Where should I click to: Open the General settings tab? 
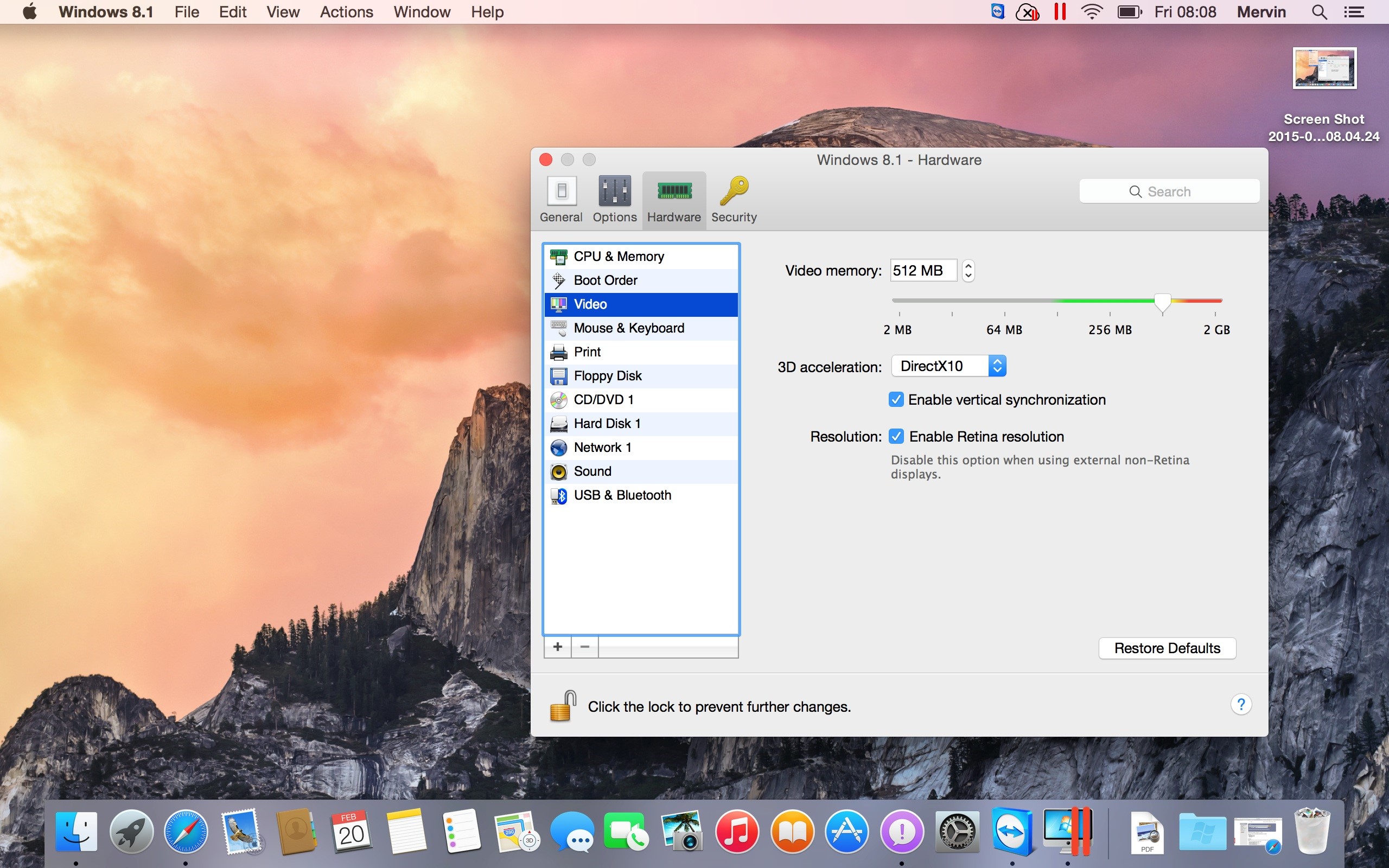point(561,200)
